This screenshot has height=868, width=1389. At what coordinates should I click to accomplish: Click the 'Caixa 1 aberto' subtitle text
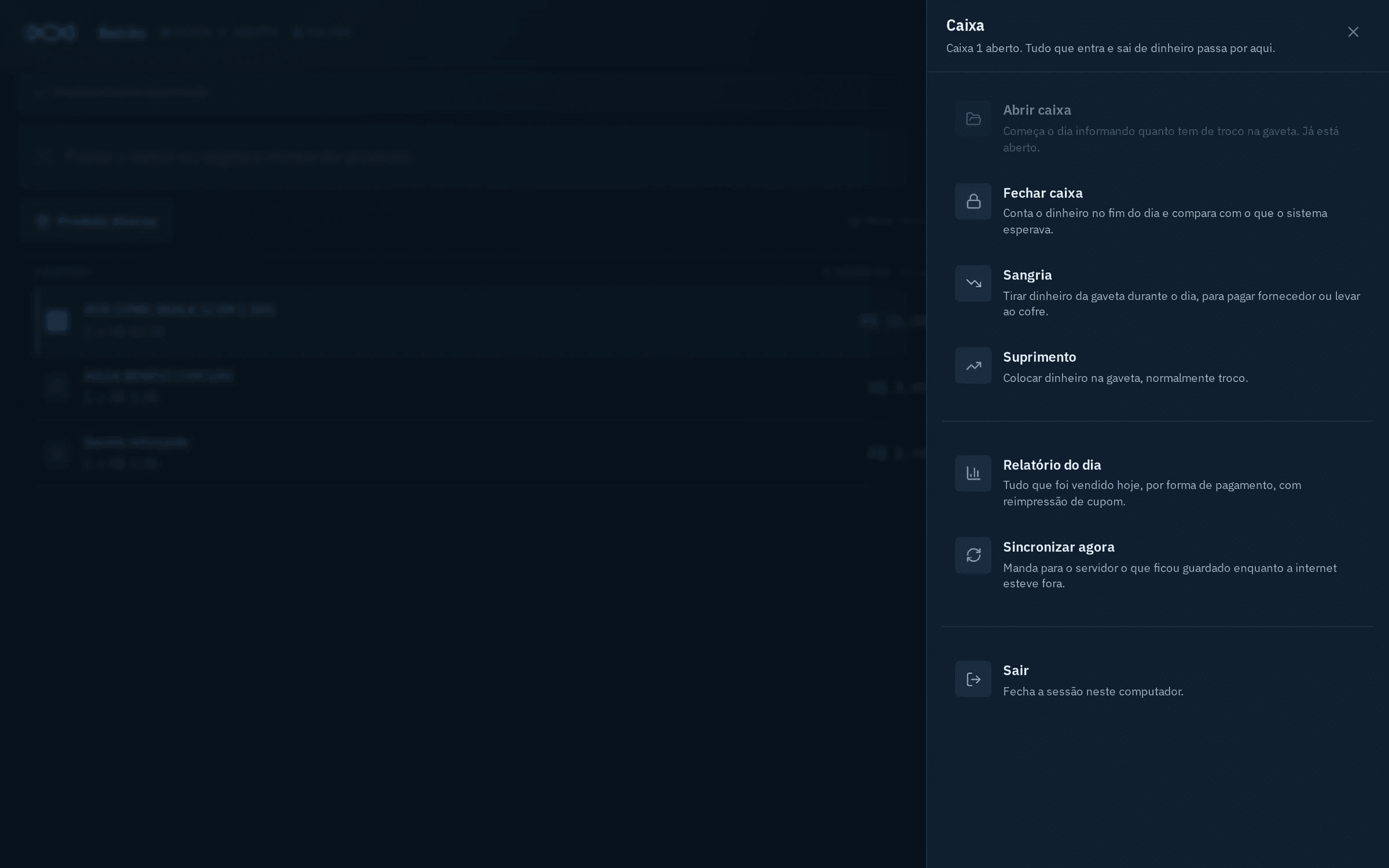(x=1110, y=48)
